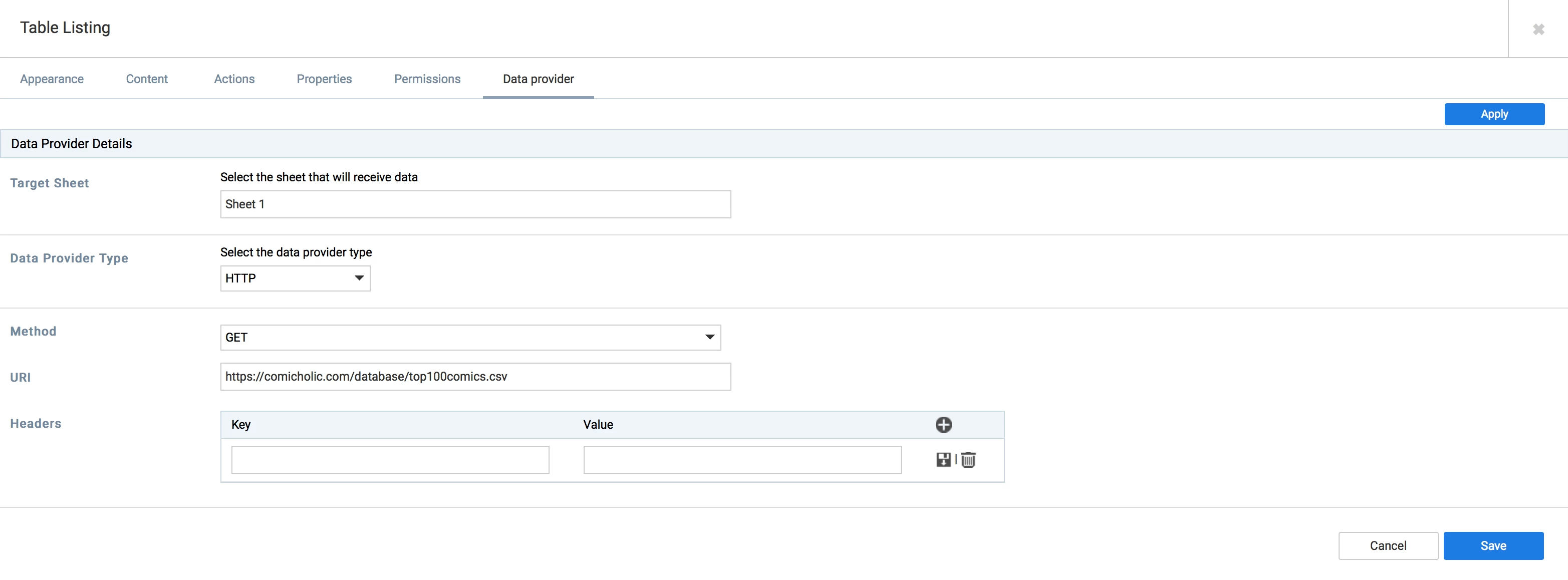
Task: Switch to the Appearance tab
Action: (52, 79)
